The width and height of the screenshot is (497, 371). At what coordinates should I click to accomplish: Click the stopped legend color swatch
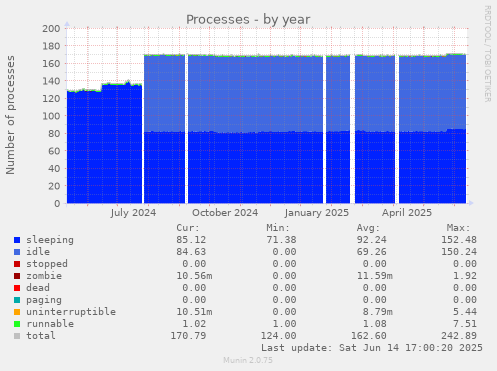point(17,264)
